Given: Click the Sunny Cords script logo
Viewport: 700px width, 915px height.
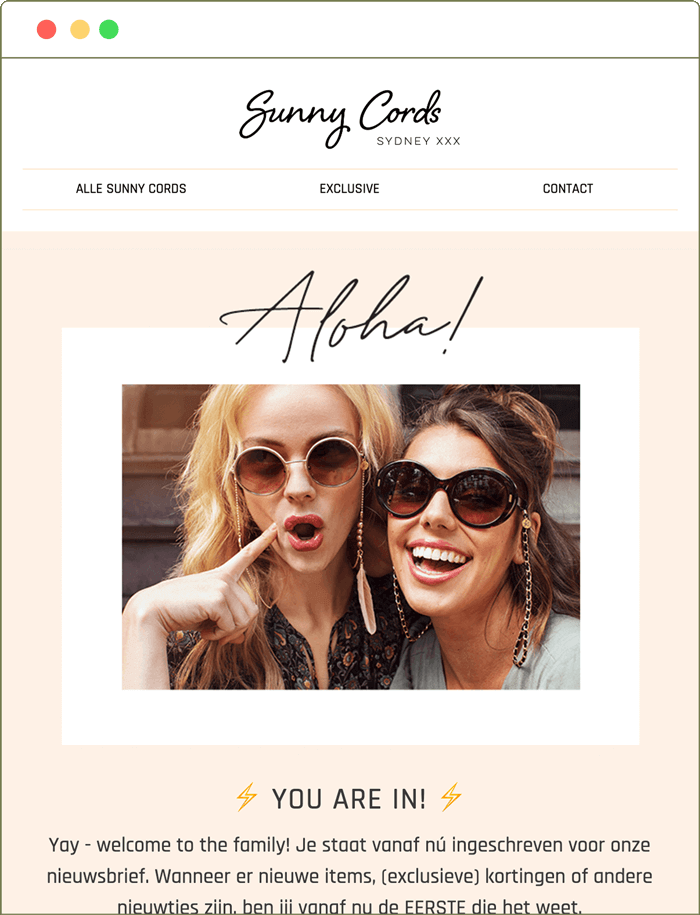Looking at the screenshot, I should [x=341, y=117].
